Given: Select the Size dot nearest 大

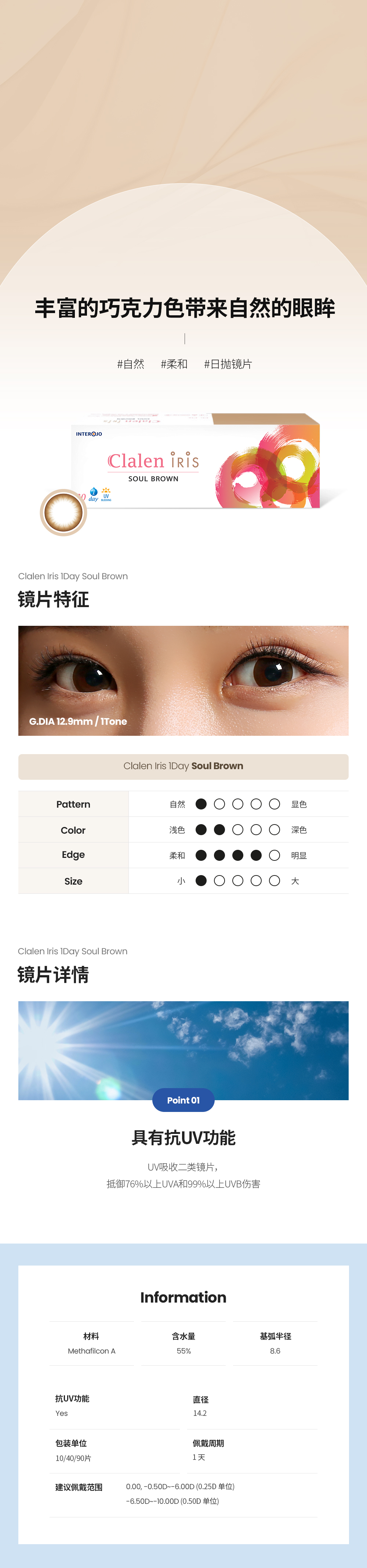Looking at the screenshot, I should [x=275, y=881].
